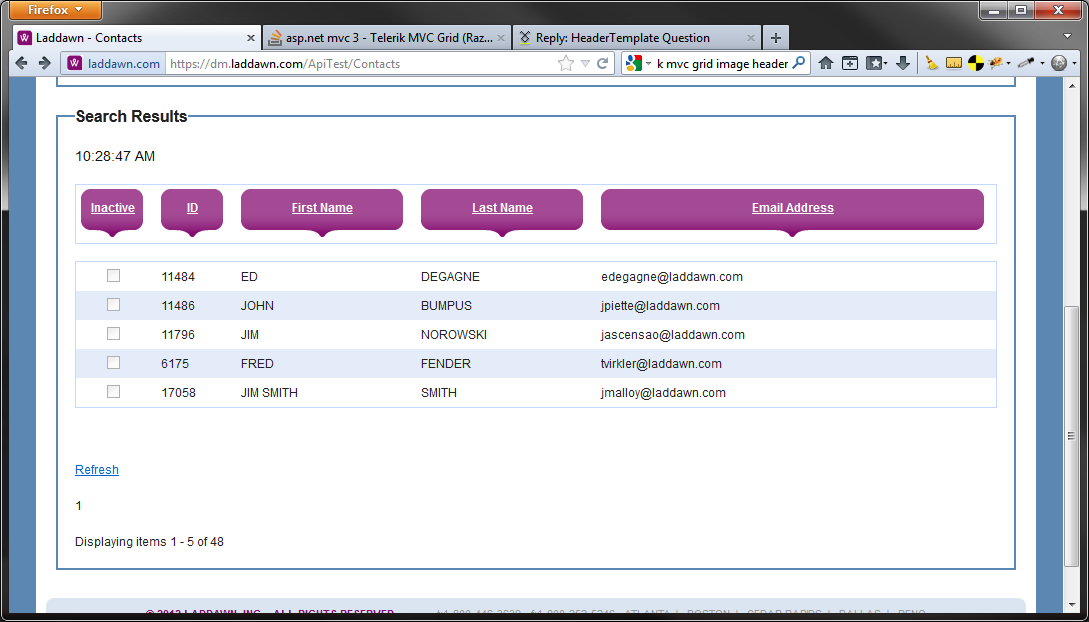The width and height of the screenshot is (1089, 622).
Task: Sort by the Last Name column header
Action: click(502, 208)
